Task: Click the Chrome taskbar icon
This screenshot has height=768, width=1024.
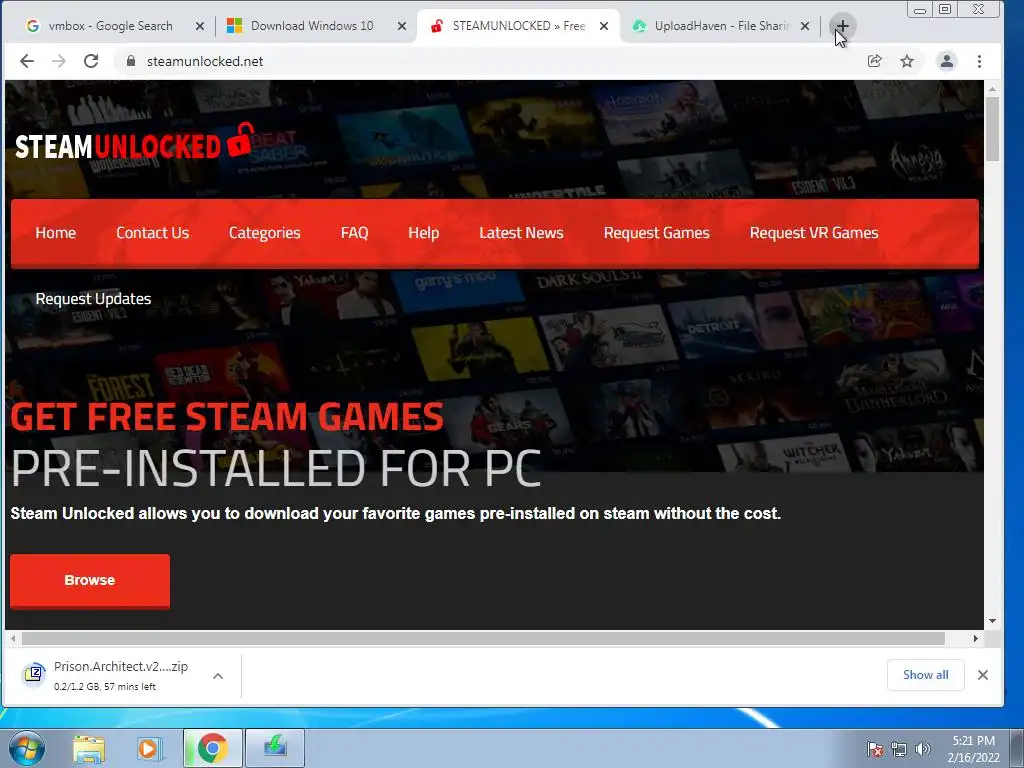Action: tap(213, 748)
